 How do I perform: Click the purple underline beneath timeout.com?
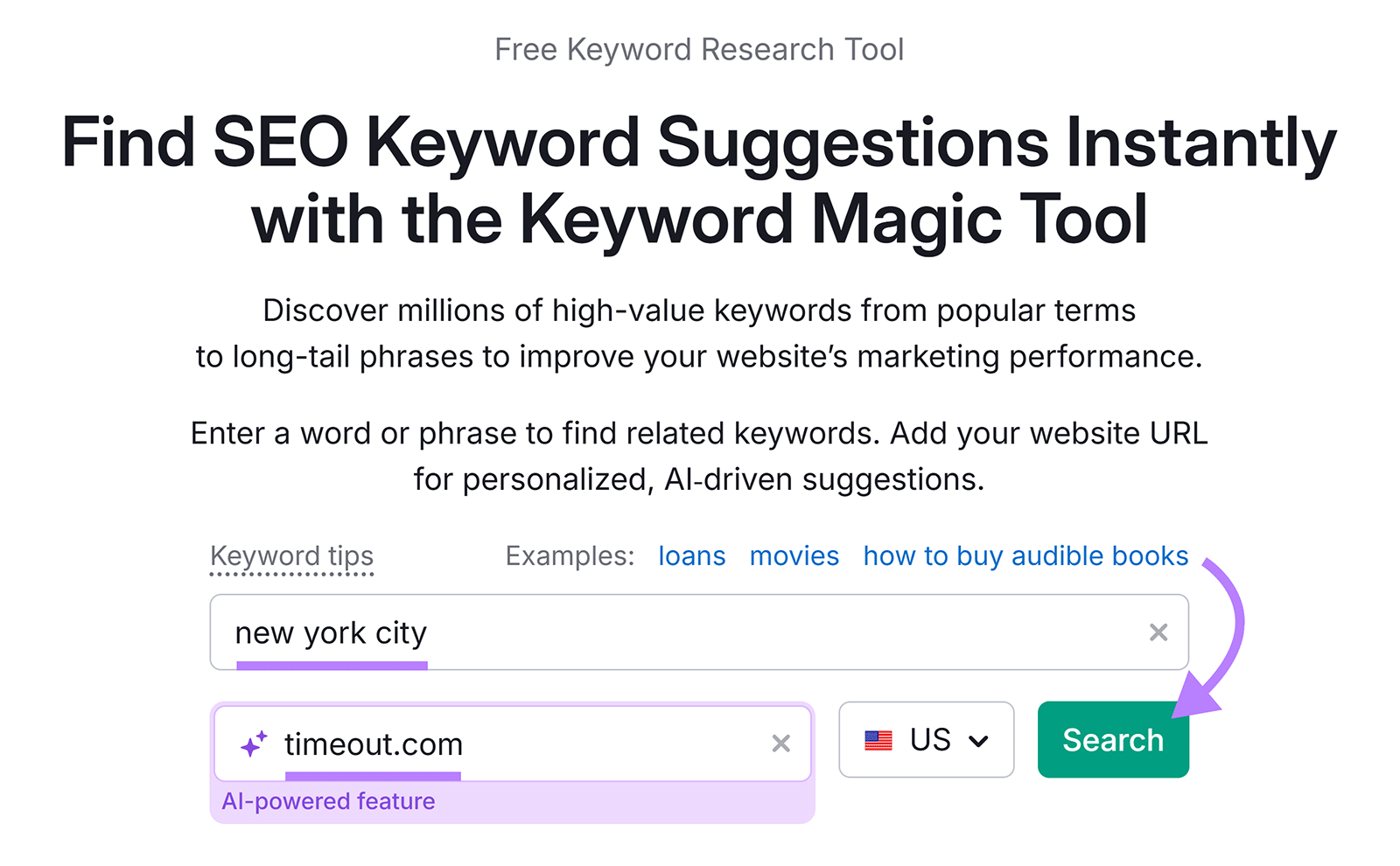point(373,778)
